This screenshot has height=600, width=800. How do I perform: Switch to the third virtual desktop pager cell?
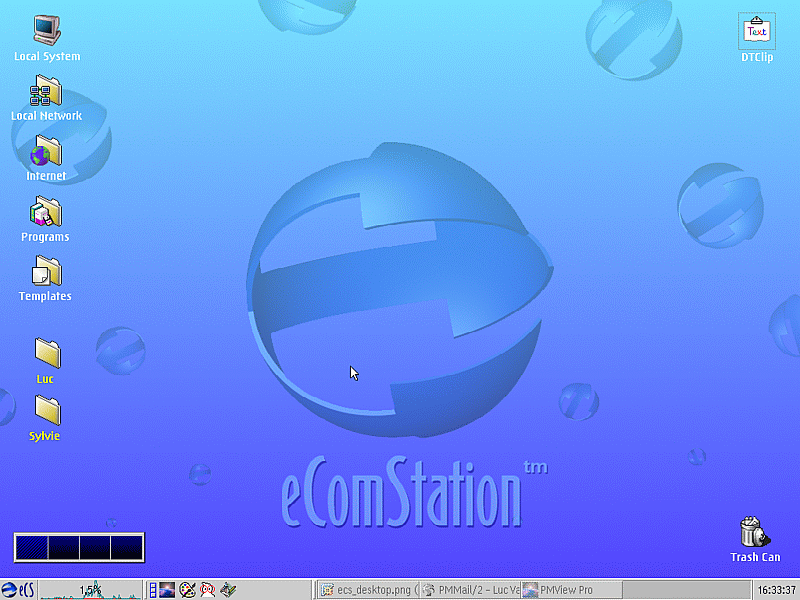tap(94, 547)
